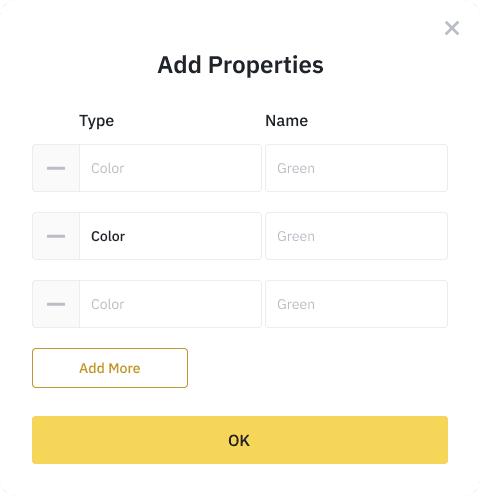The width and height of the screenshot is (480, 496).
Task: Click the Add More button
Action: tap(110, 368)
